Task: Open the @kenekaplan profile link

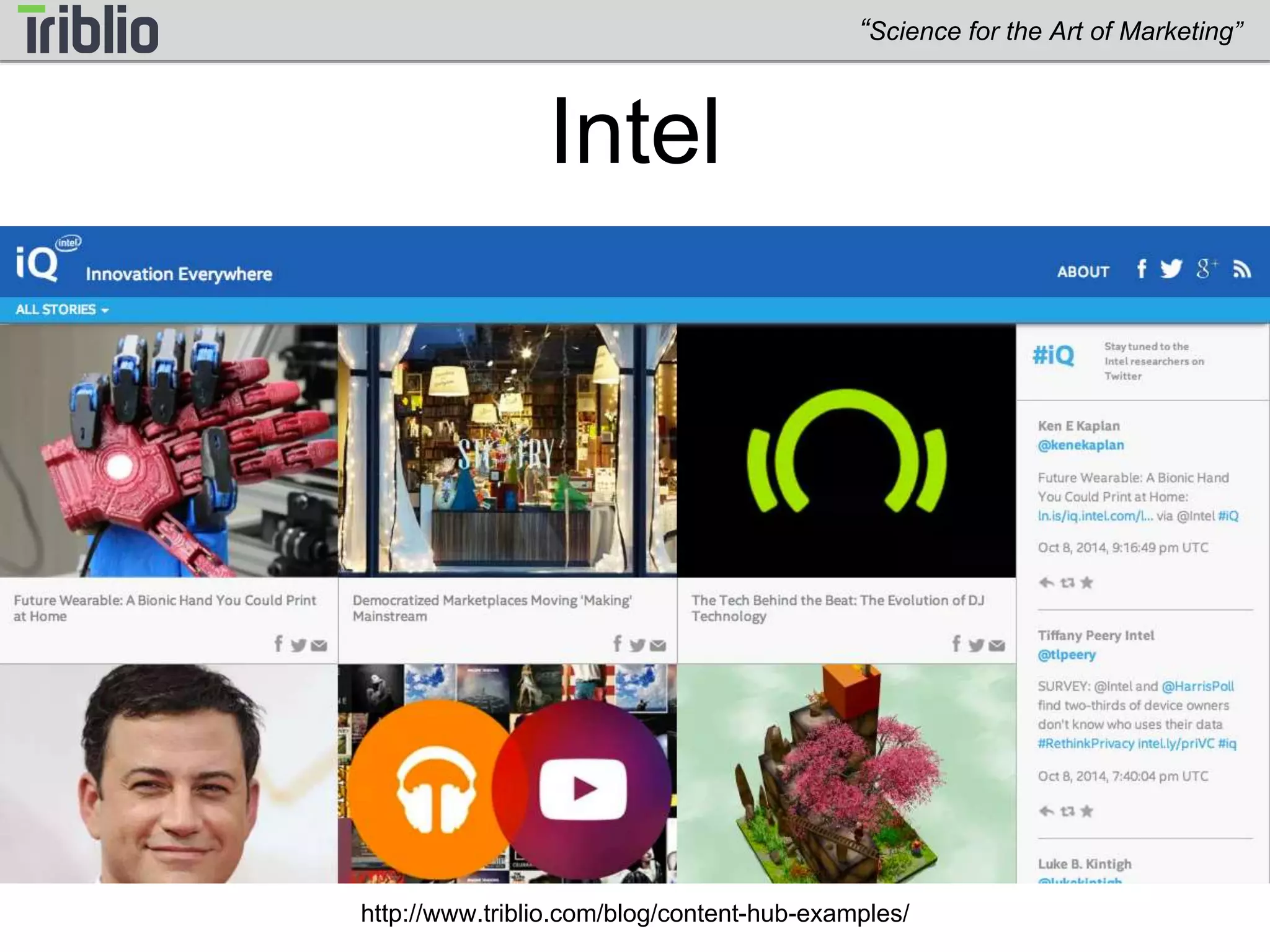Action: (x=1080, y=445)
